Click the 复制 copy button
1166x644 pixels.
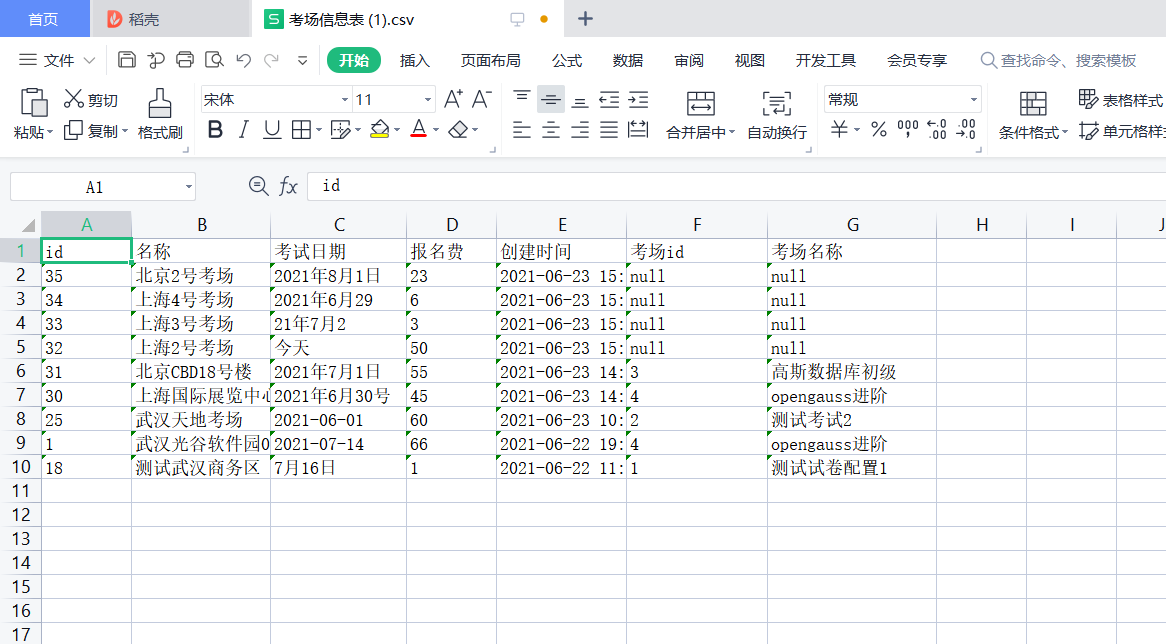pos(96,131)
